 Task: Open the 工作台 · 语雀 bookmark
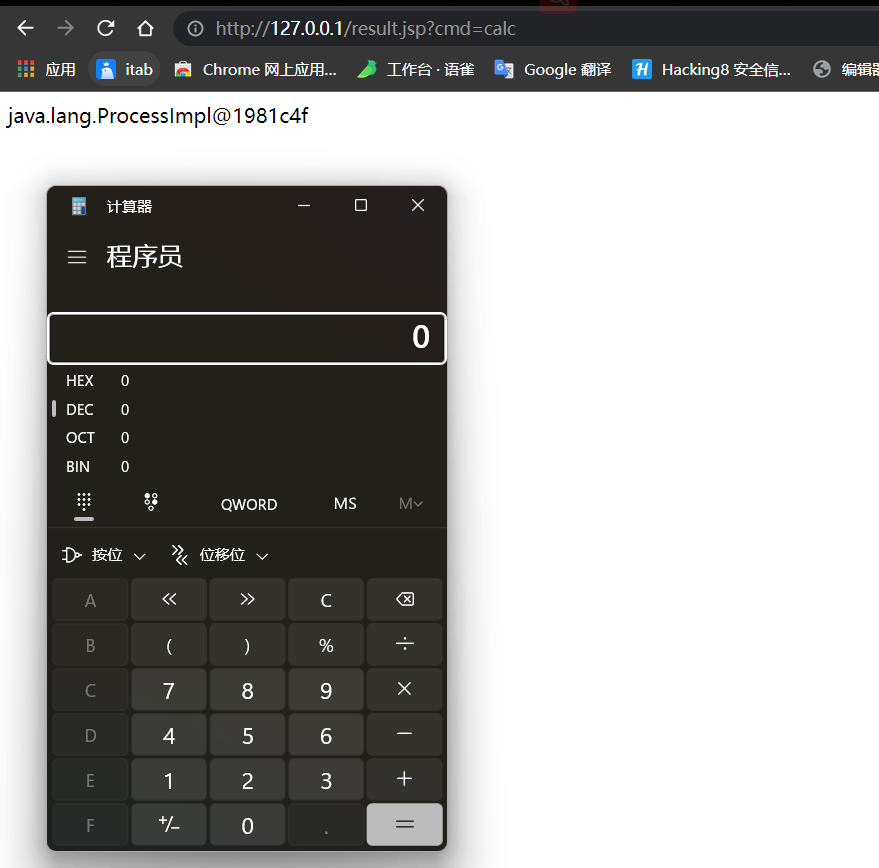416,70
